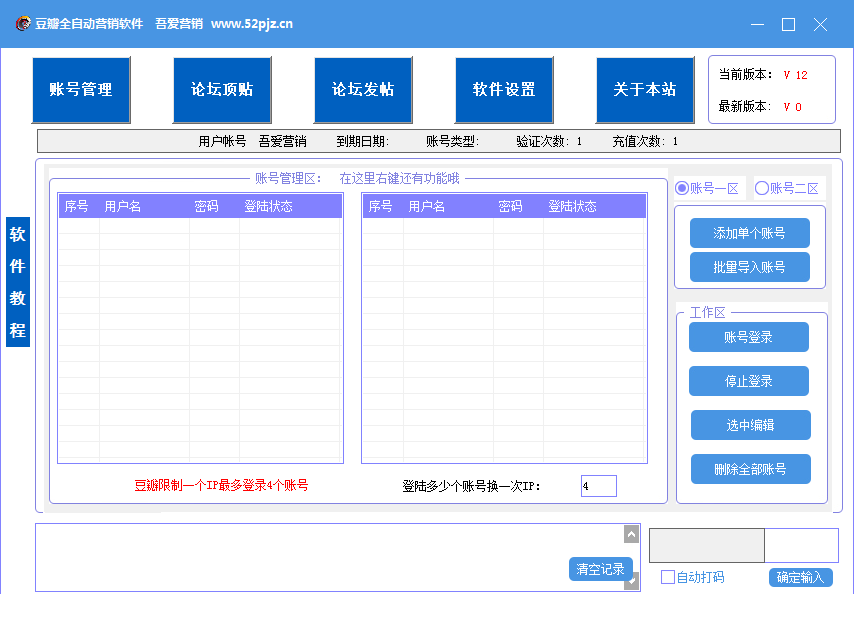This screenshot has width=854, height=617.
Task: Maximize the application window
Action: 788,25
